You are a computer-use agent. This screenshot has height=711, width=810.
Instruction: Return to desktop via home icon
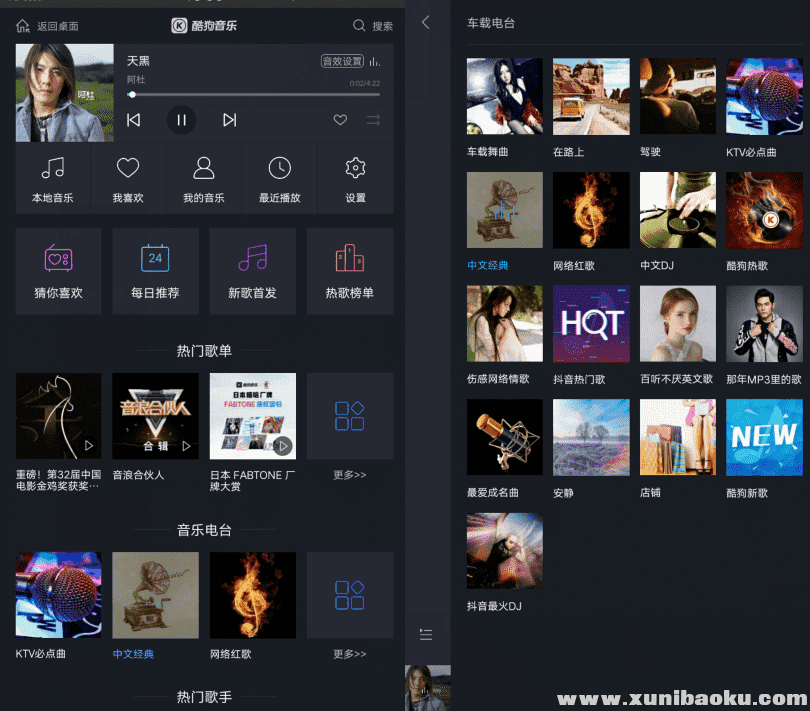23,26
